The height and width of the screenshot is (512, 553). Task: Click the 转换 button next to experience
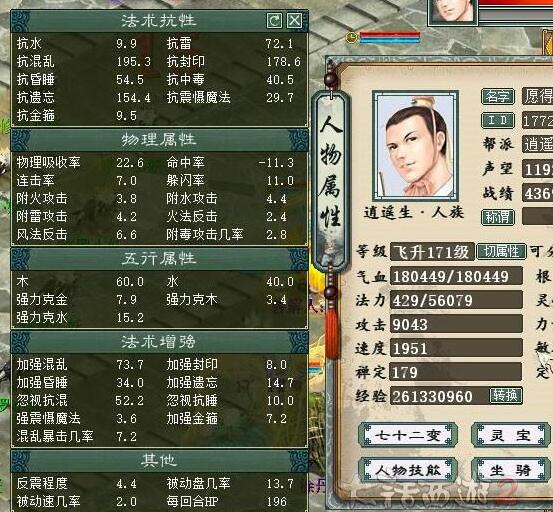505,395
